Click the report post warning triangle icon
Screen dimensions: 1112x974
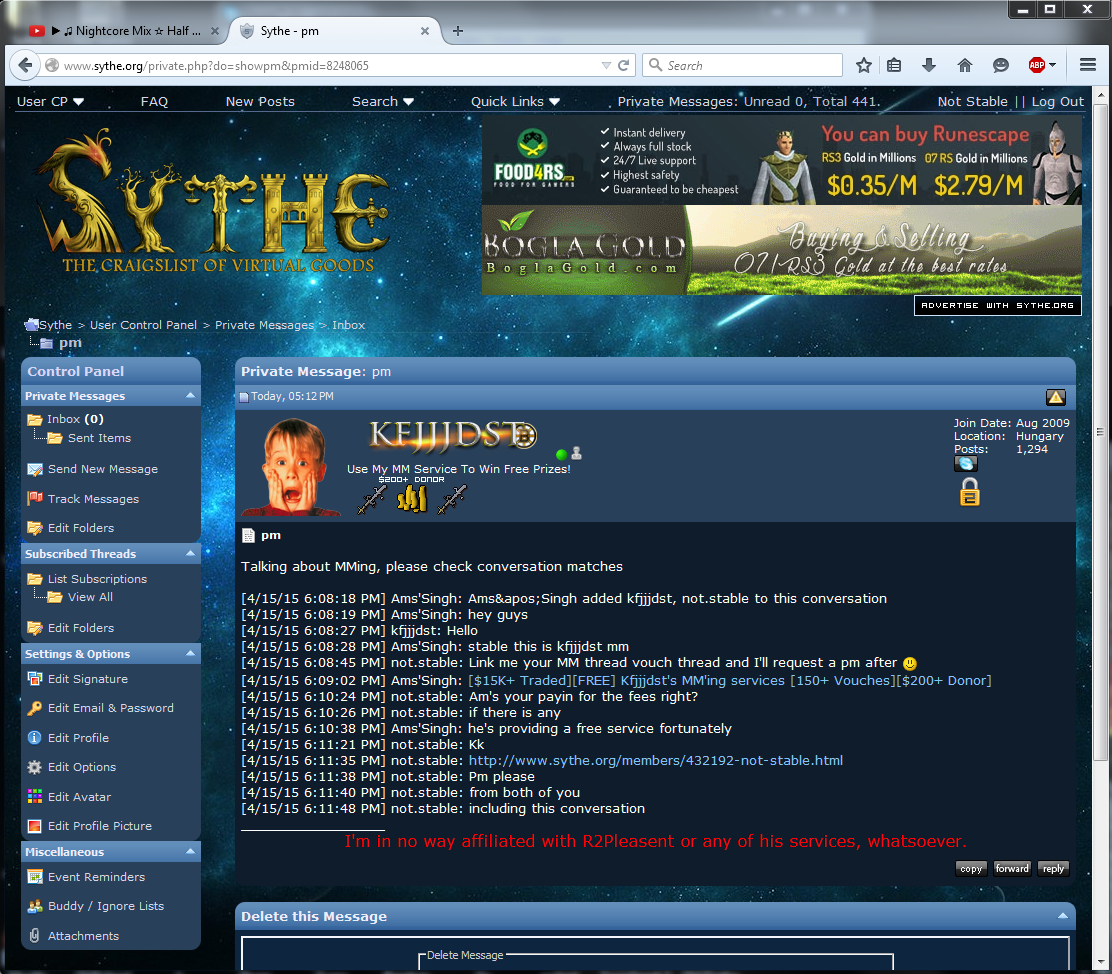tap(1055, 397)
